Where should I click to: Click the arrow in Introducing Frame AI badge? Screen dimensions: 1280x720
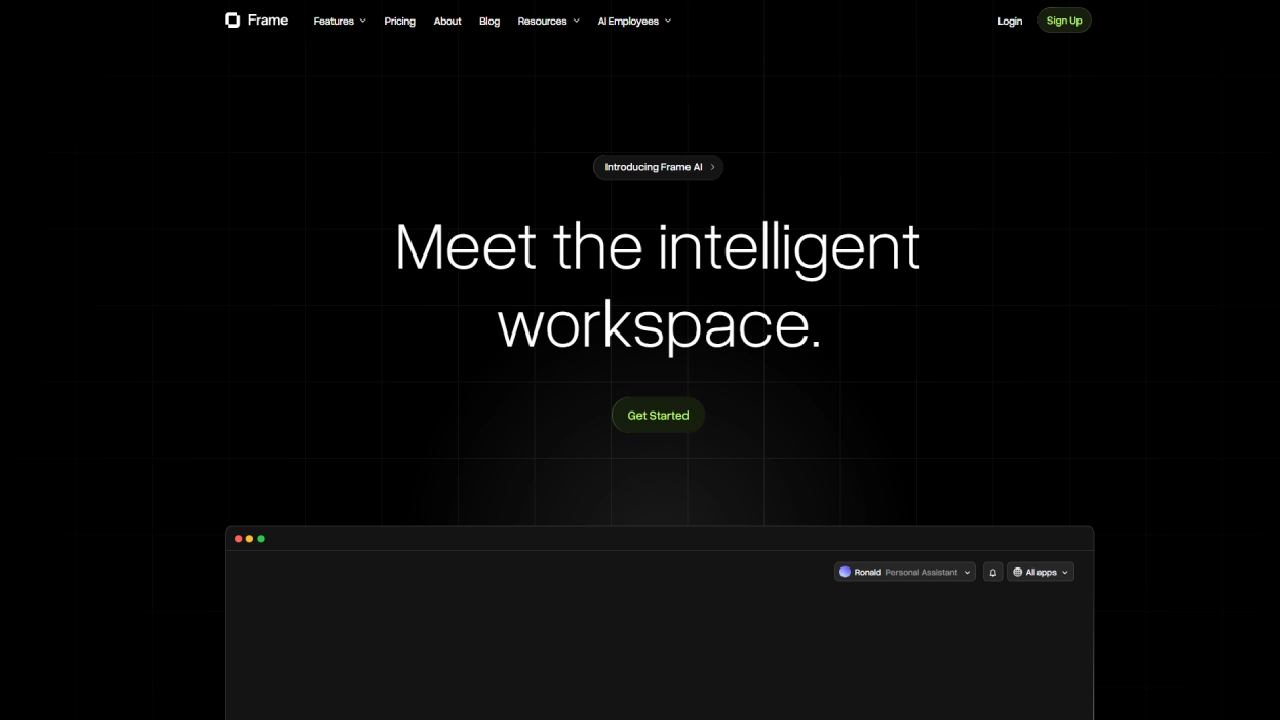coord(712,167)
